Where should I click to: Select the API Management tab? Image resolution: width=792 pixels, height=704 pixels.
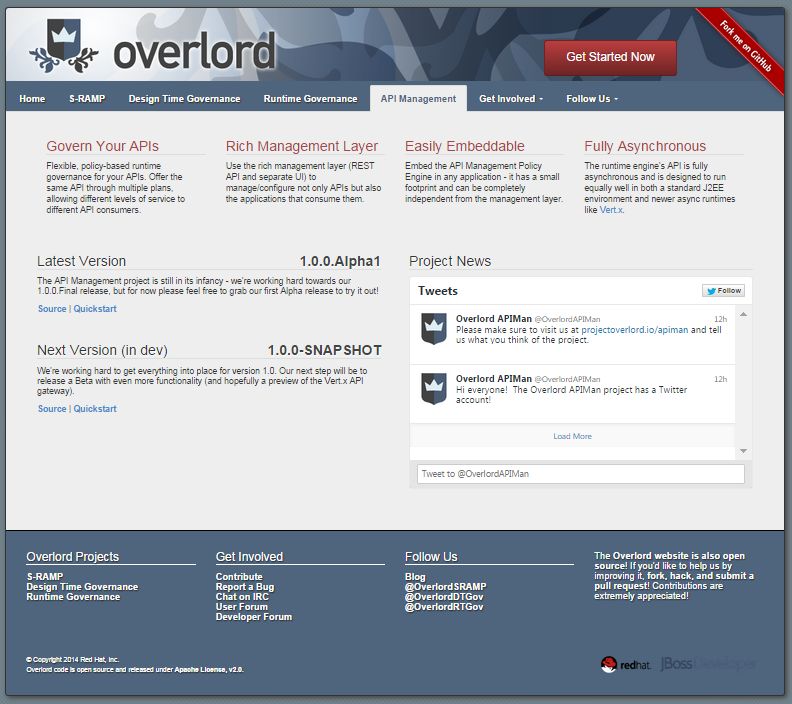pos(418,98)
